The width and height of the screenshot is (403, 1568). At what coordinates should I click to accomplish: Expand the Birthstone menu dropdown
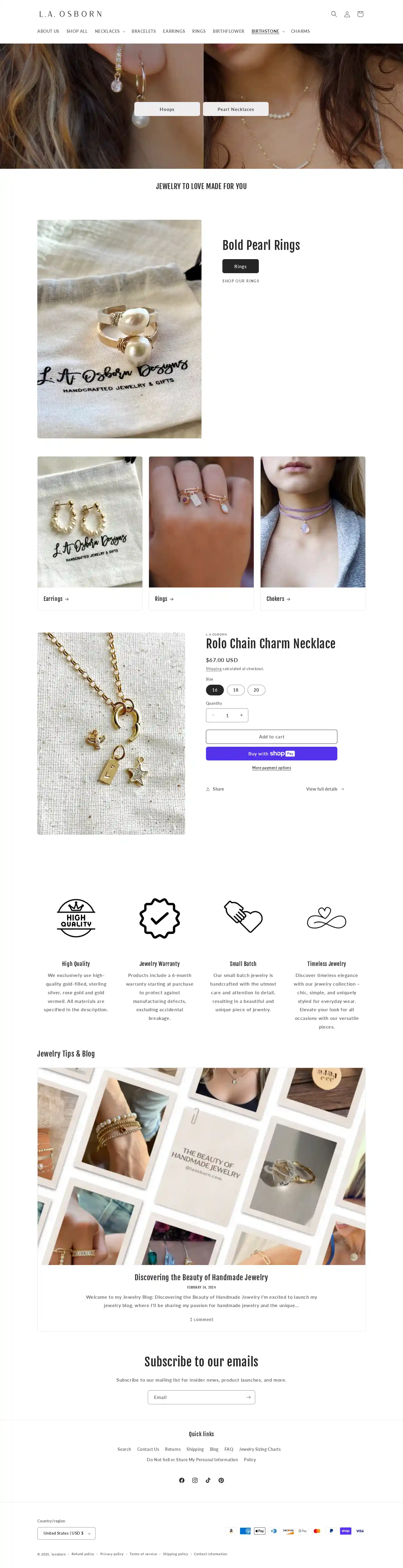[x=268, y=31]
